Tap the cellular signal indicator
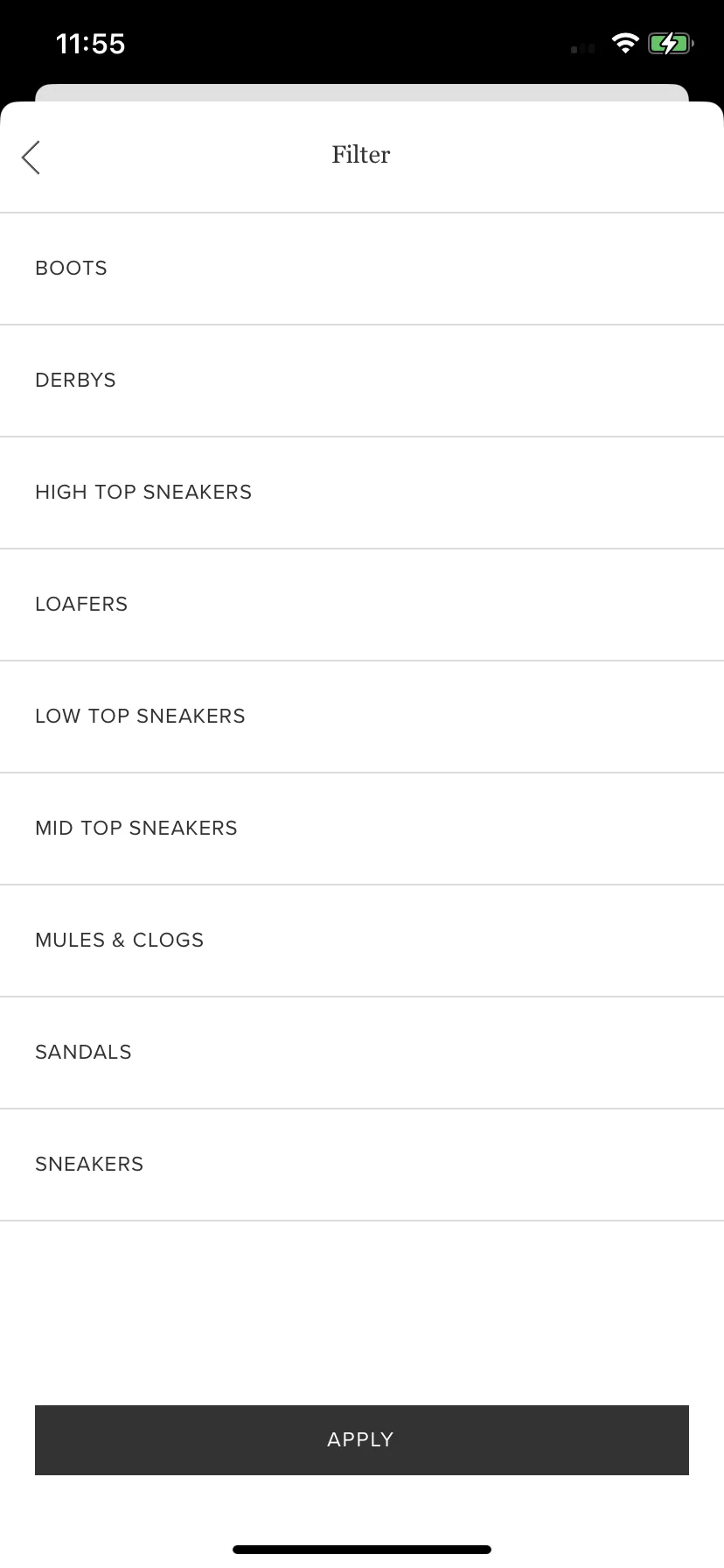Screen dimensions: 724x1568 [582, 48]
